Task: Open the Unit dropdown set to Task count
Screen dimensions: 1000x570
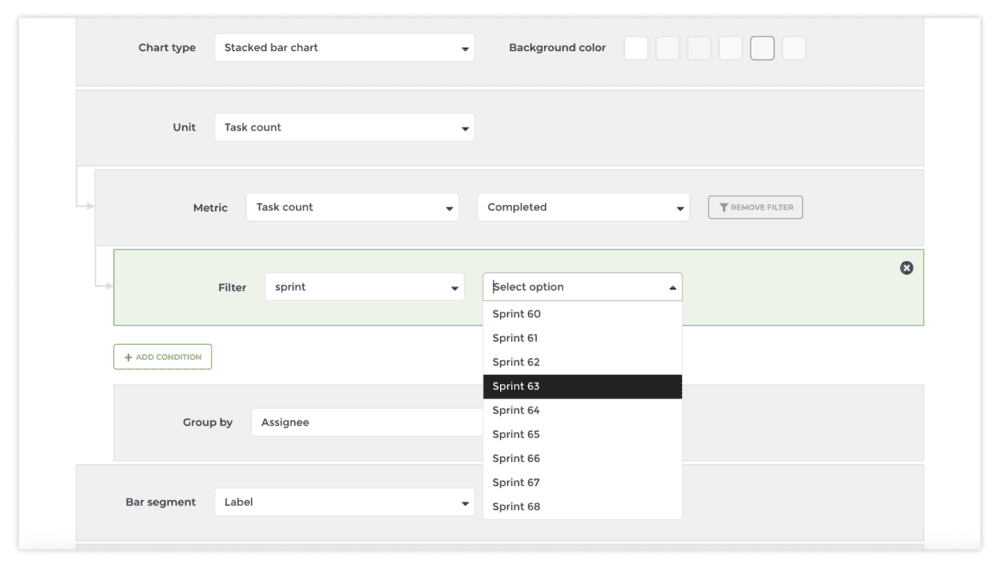Action: pos(344,128)
